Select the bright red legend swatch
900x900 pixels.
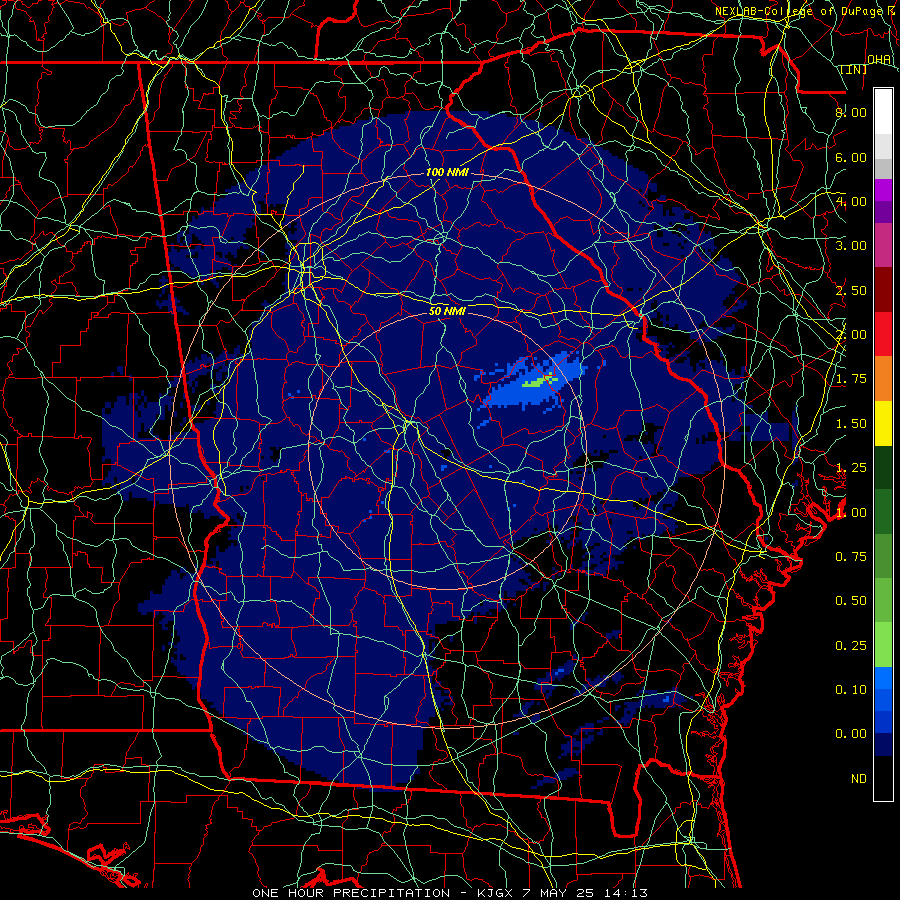(883, 334)
